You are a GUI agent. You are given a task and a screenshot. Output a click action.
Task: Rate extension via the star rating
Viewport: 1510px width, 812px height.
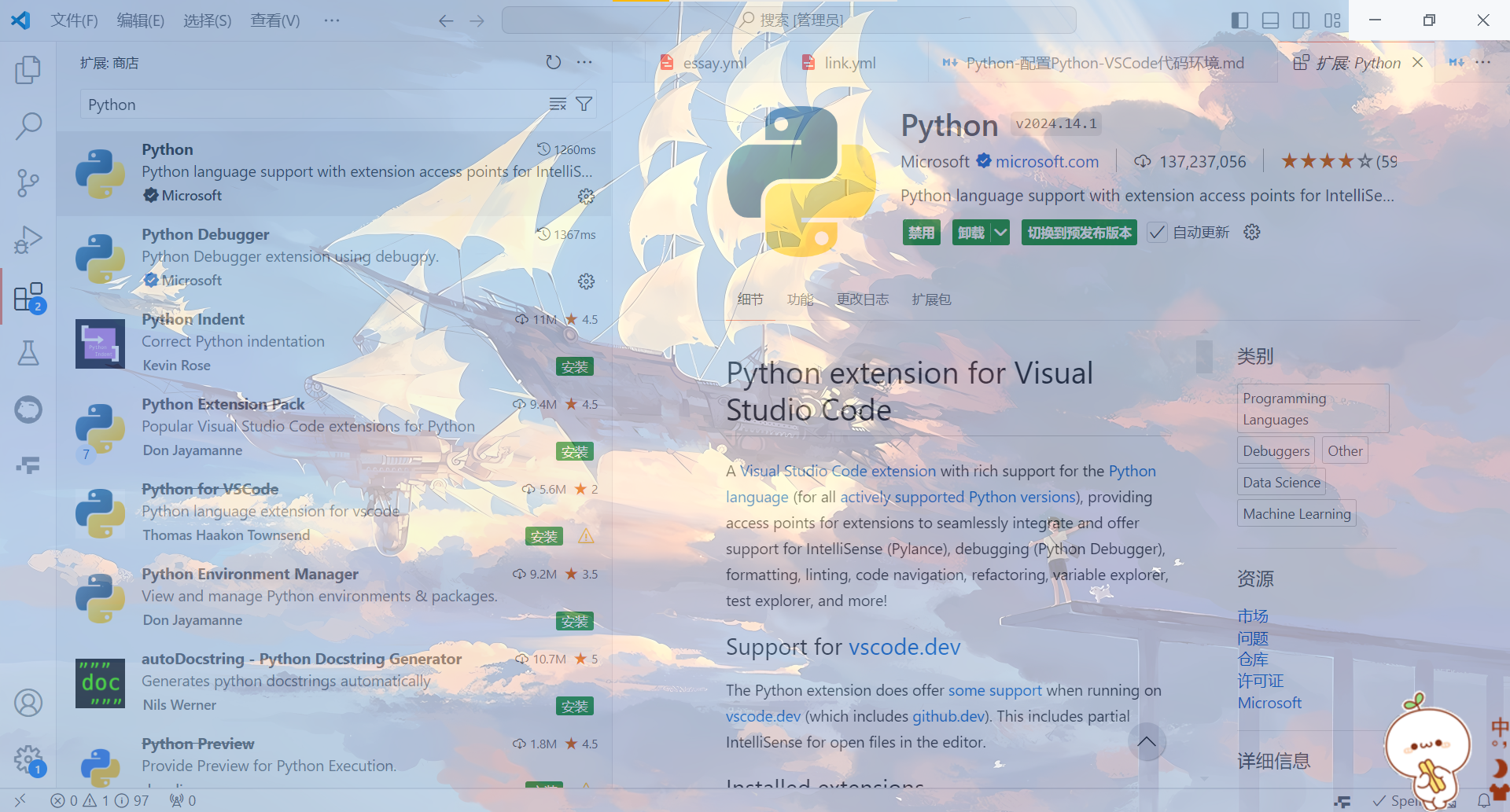pos(1326,162)
